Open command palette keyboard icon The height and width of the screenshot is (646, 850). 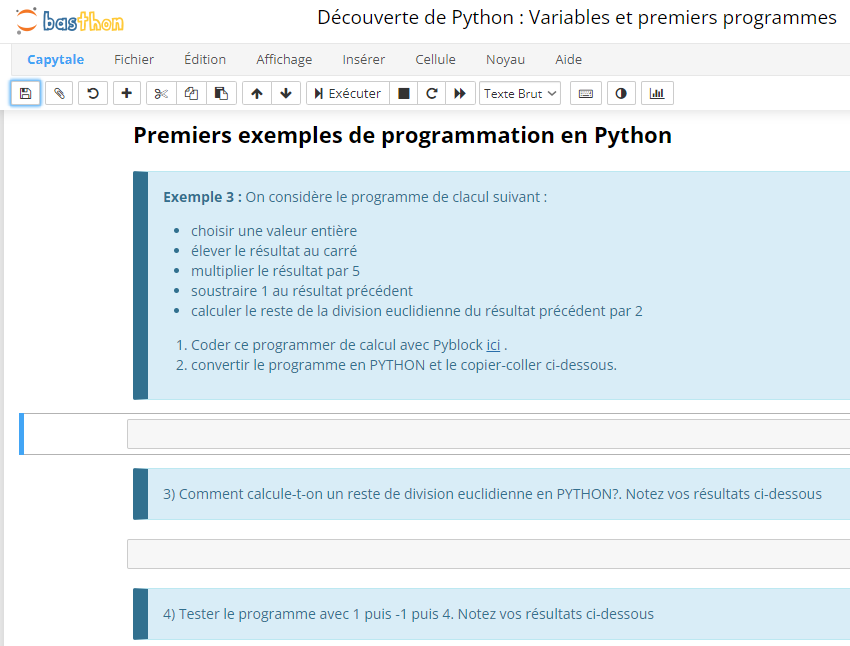point(586,93)
